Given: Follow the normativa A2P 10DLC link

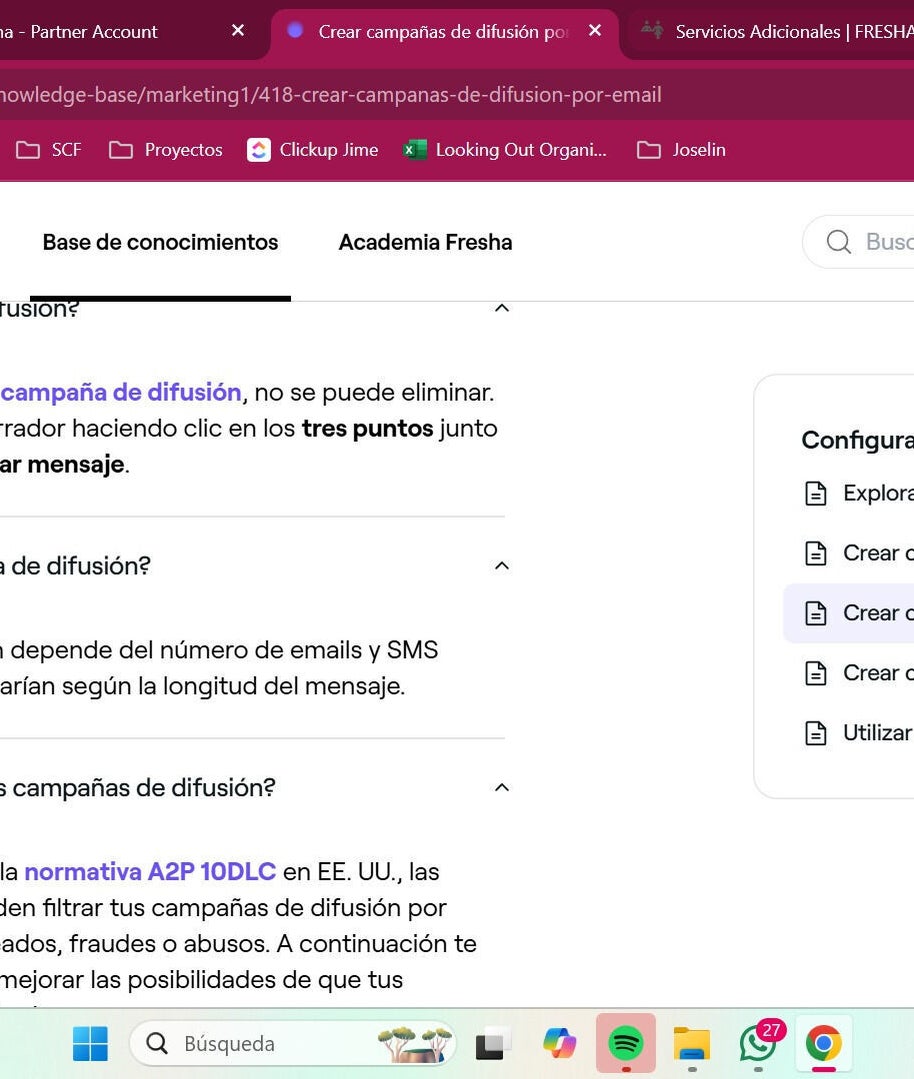Looking at the screenshot, I should coord(150,871).
